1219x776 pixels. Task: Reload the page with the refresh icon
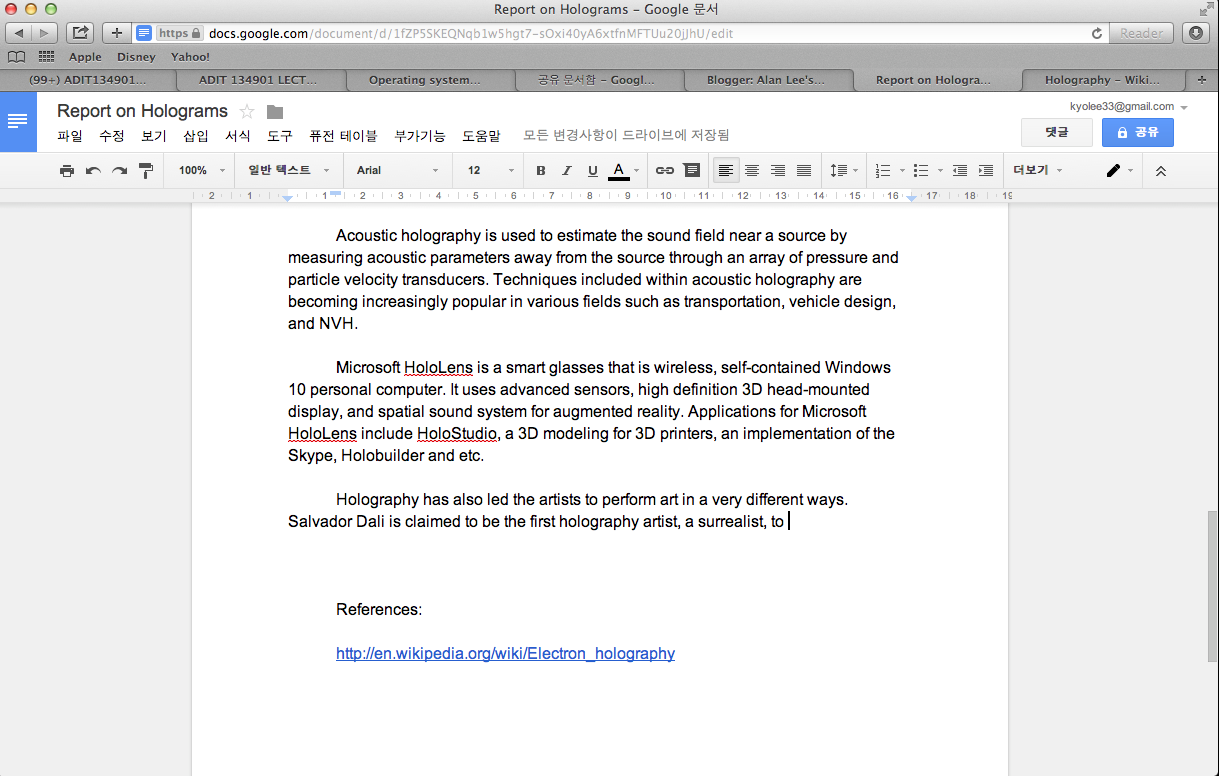[1097, 33]
